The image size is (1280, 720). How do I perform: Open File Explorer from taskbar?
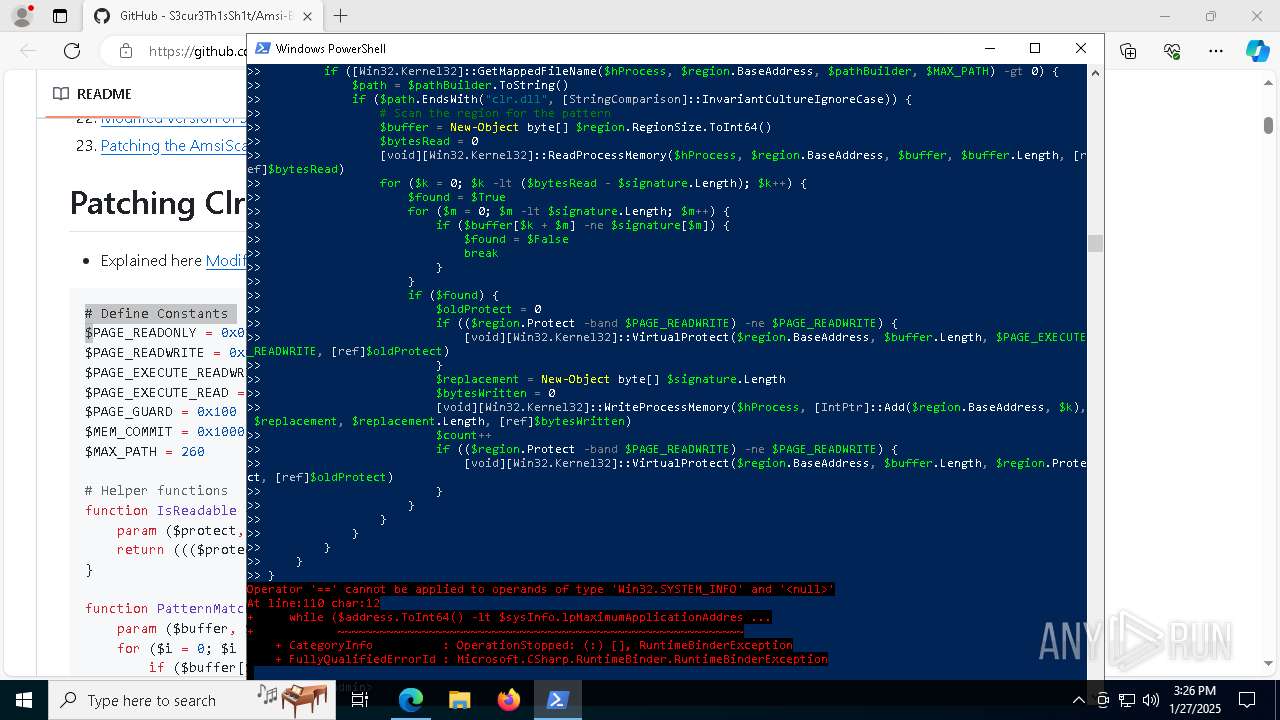pyautogui.click(x=459, y=700)
